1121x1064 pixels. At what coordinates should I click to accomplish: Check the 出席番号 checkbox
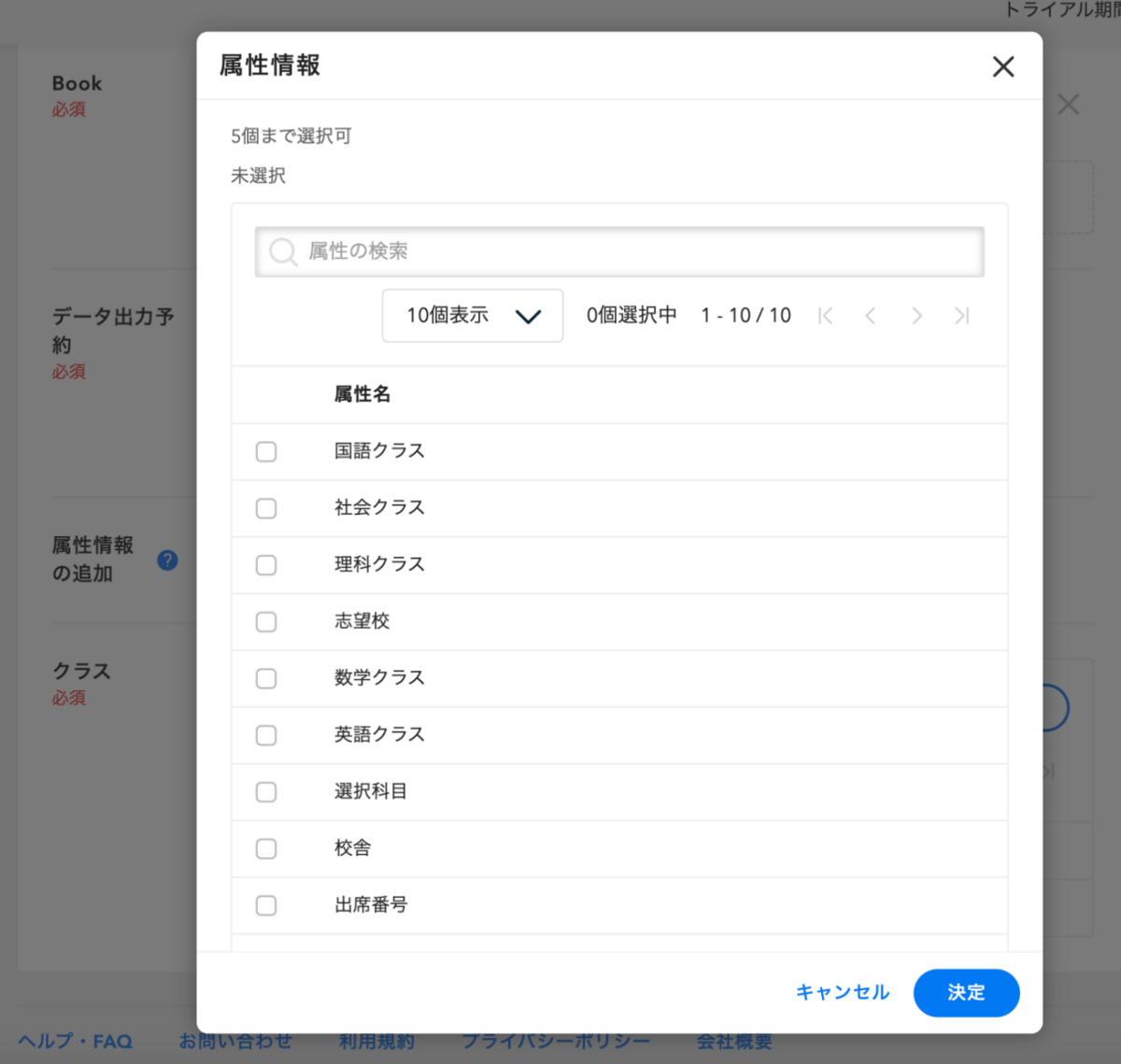point(266,905)
